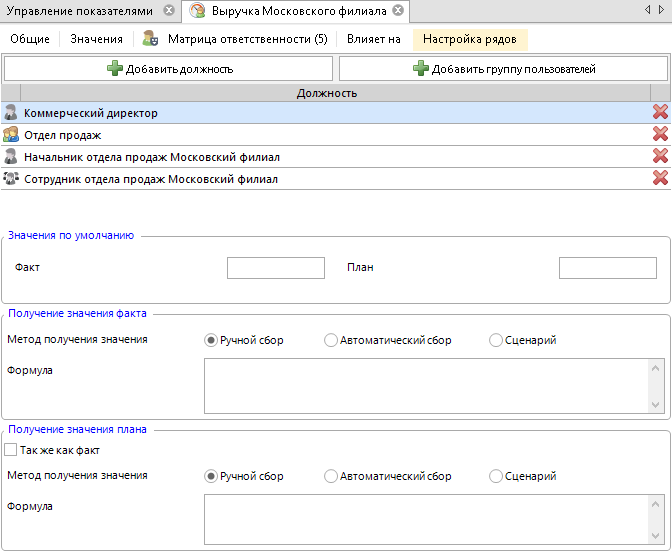The height and width of the screenshot is (552, 672).
Task: Choose Сценарий method for plan value
Action: 496,476
